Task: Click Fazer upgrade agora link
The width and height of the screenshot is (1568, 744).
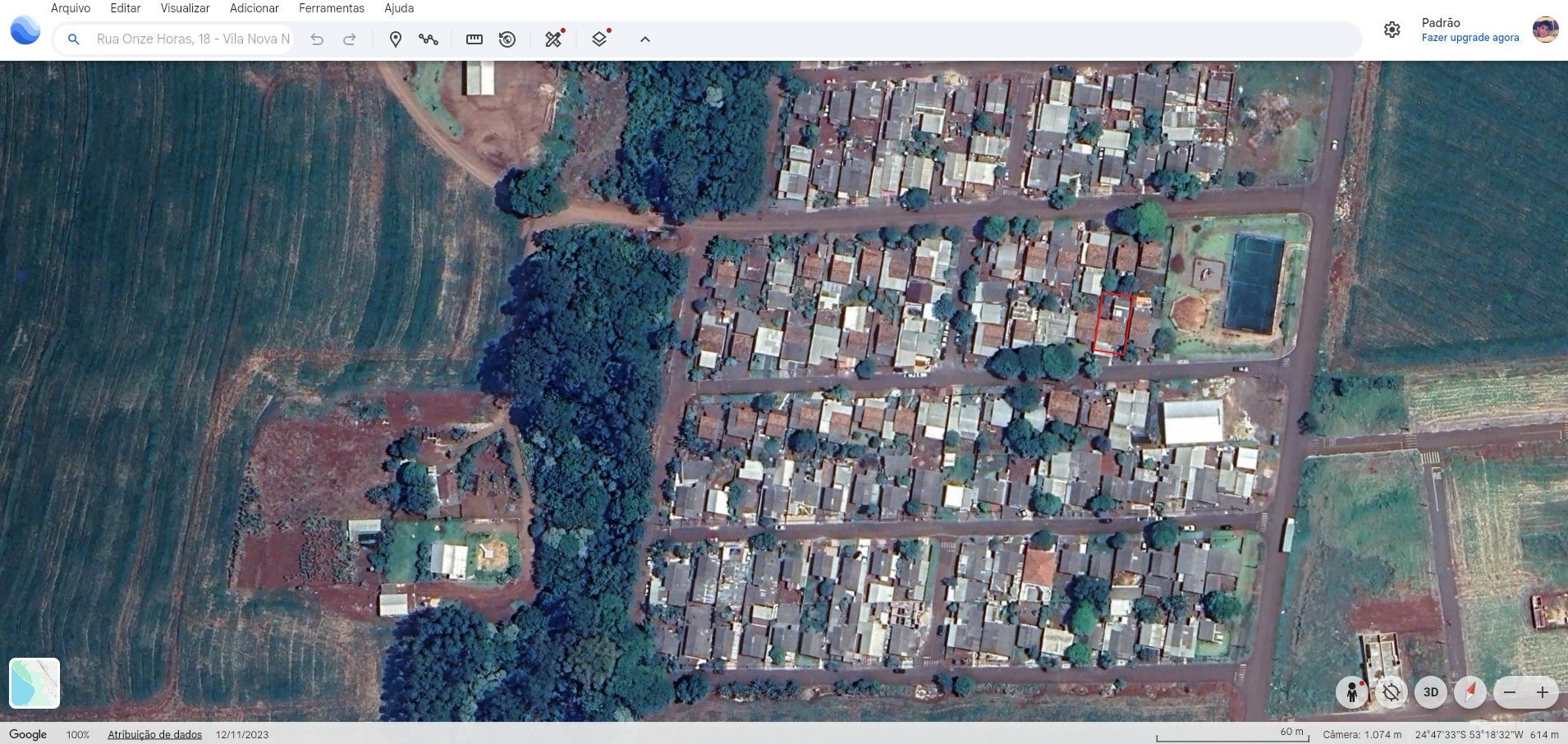Action: point(1470,38)
